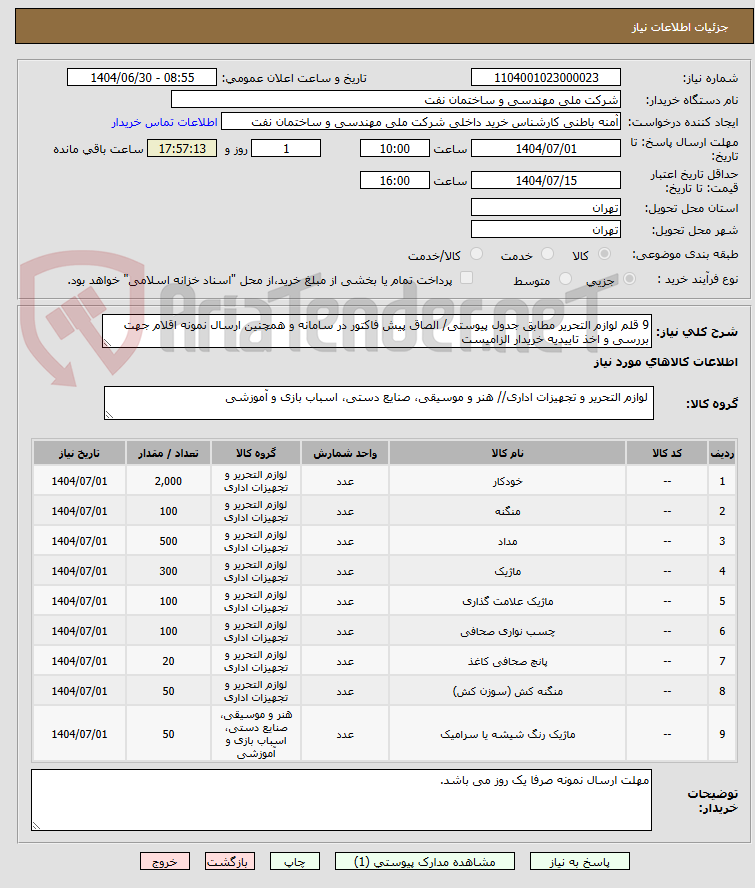Click the گروه کالا text area
755x888 pixels.
click(x=379, y=403)
